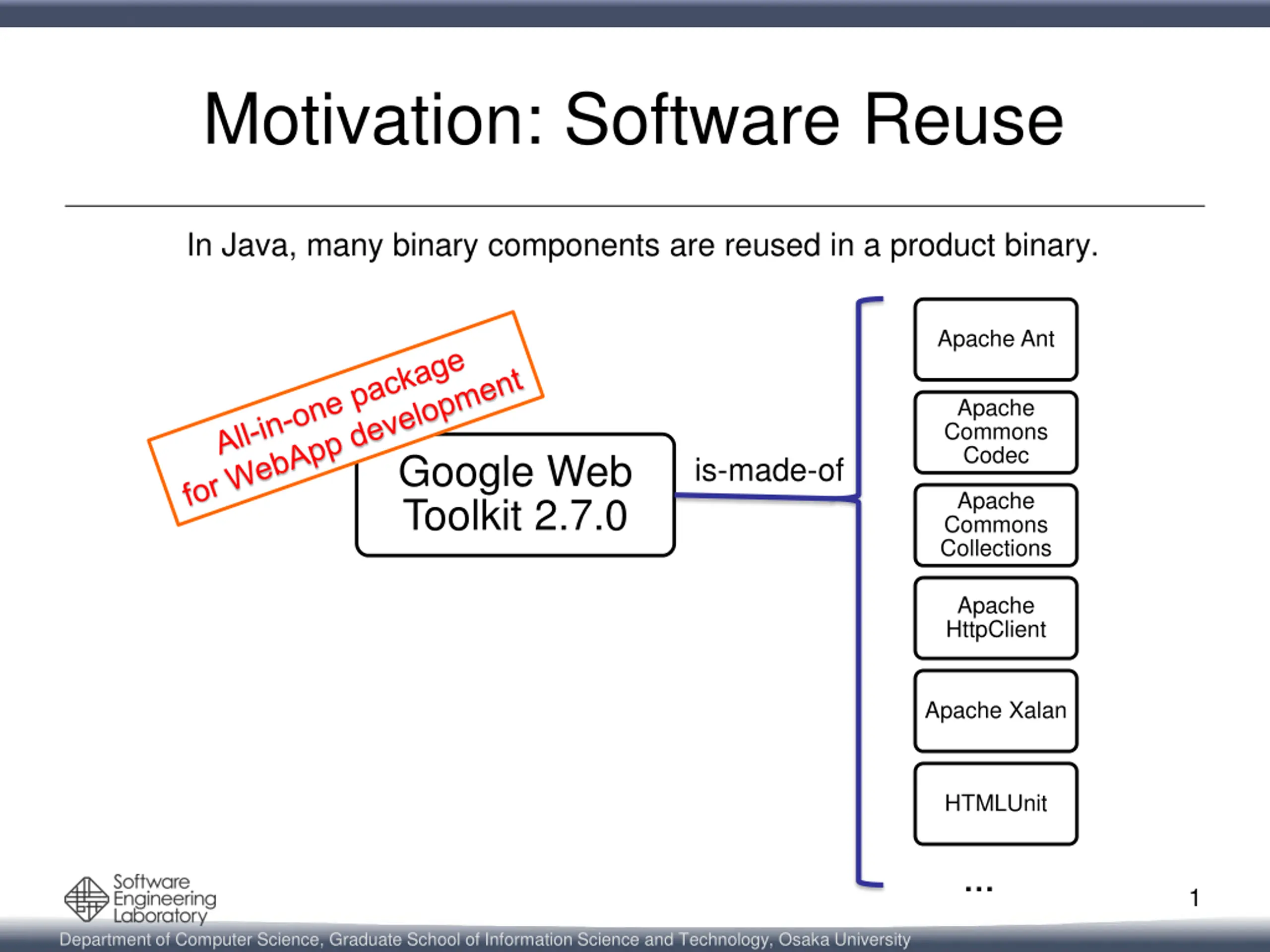Image resolution: width=1270 pixels, height=952 pixels.
Task: Click the "HTMLUnit" component box
Action: [996, 804]
